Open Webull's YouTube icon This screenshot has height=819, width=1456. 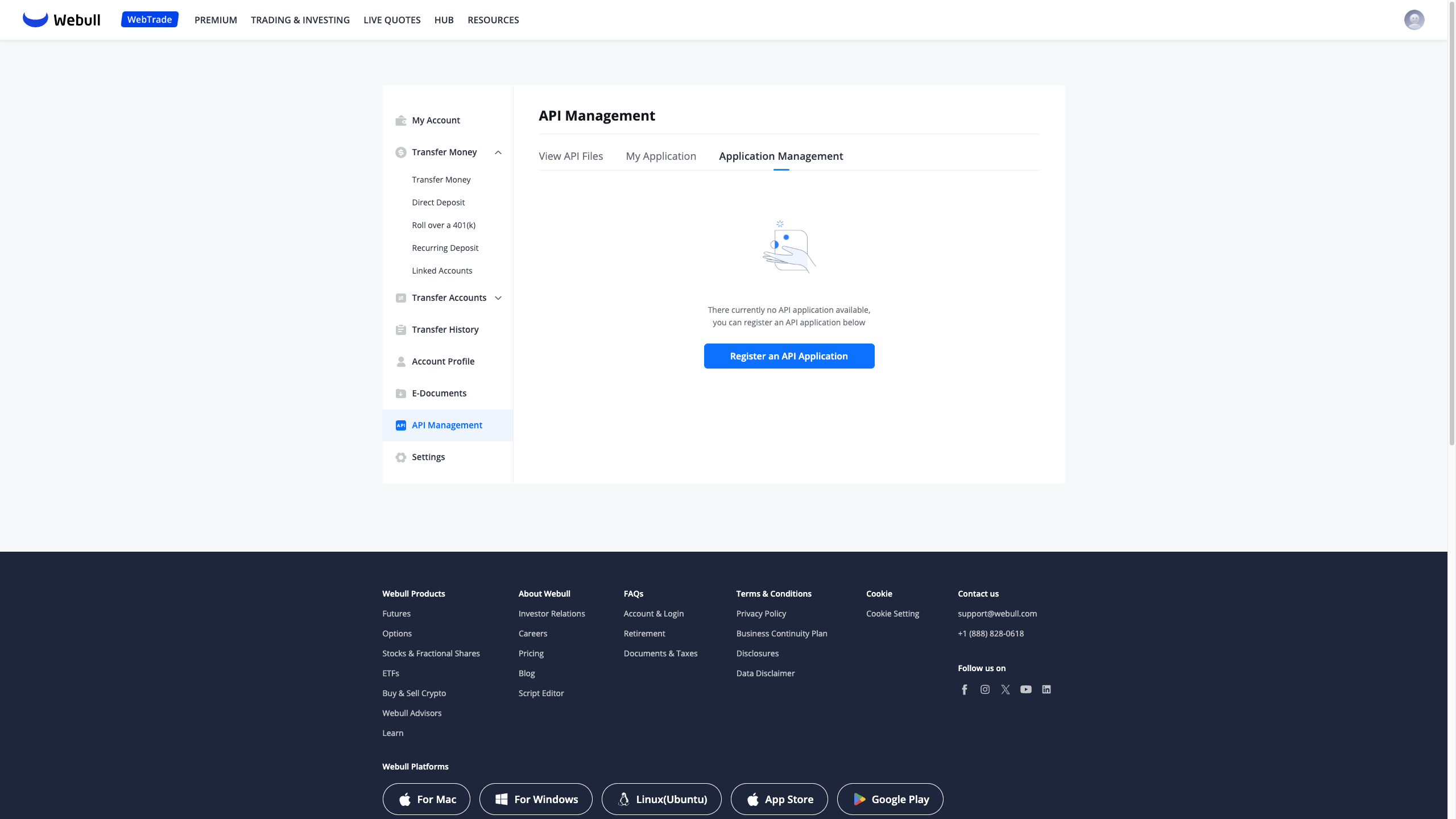pyautogui.click(x=1026, y=689)
